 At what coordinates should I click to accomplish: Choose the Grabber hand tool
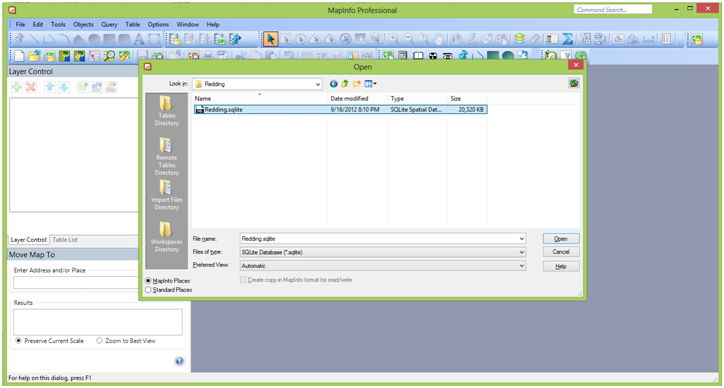[439, 39]
